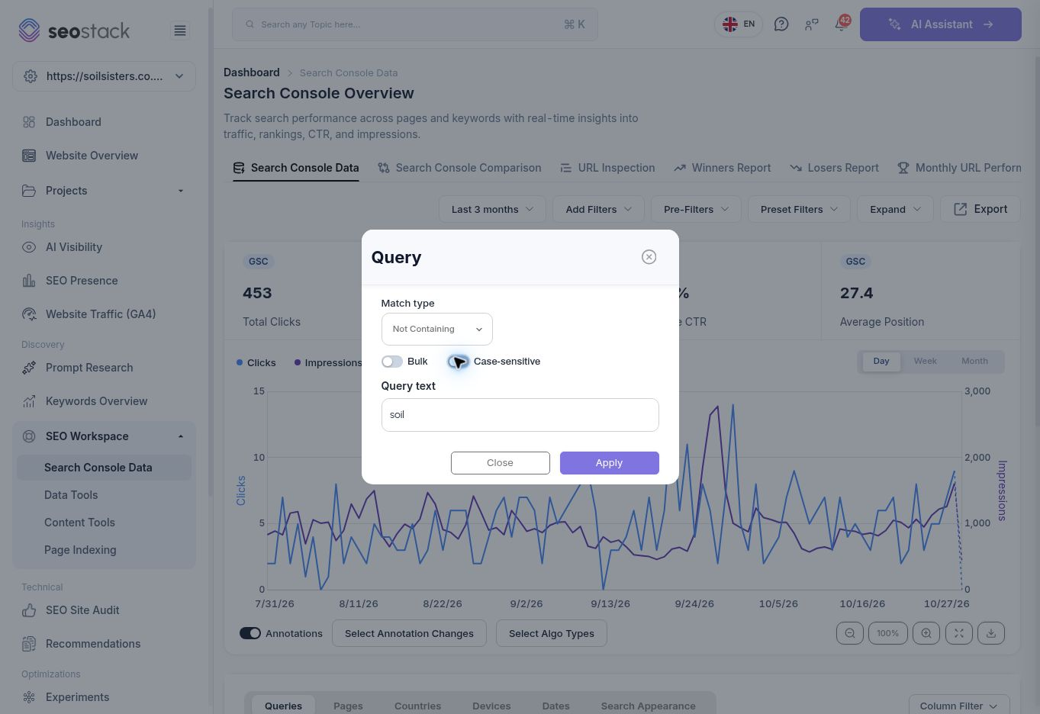Open the notifications bell icon
Screen dimensions: 1040x714
[841, 24]
